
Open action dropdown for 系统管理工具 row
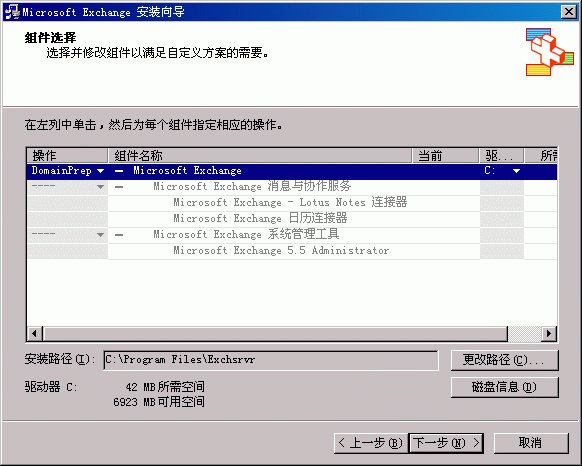point(100,235)
